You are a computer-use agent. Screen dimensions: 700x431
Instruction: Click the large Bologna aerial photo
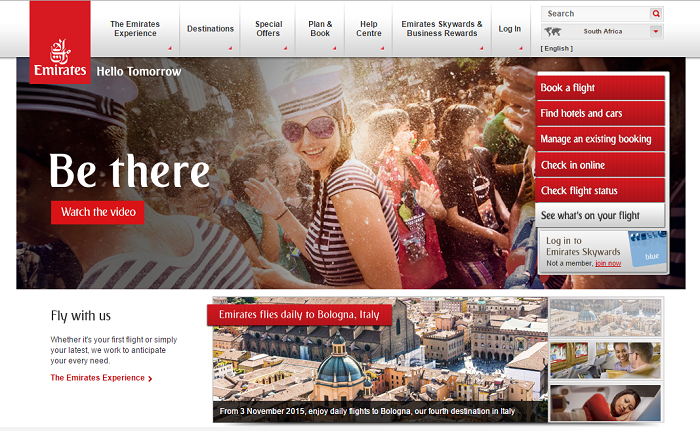[380, 360]
